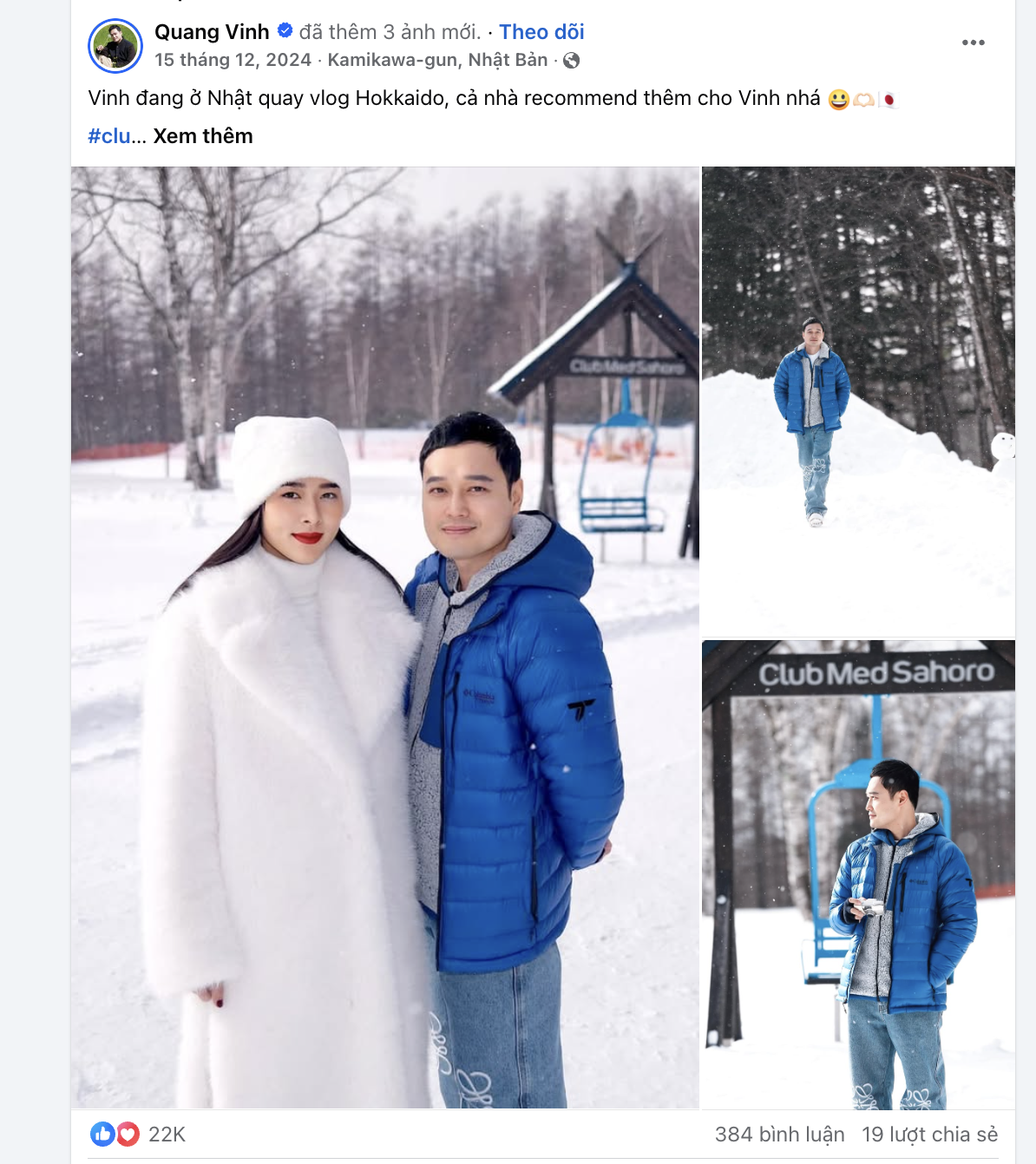Click the blue verified badge icon
The image size is (1036, 1164).
point(285,31)
